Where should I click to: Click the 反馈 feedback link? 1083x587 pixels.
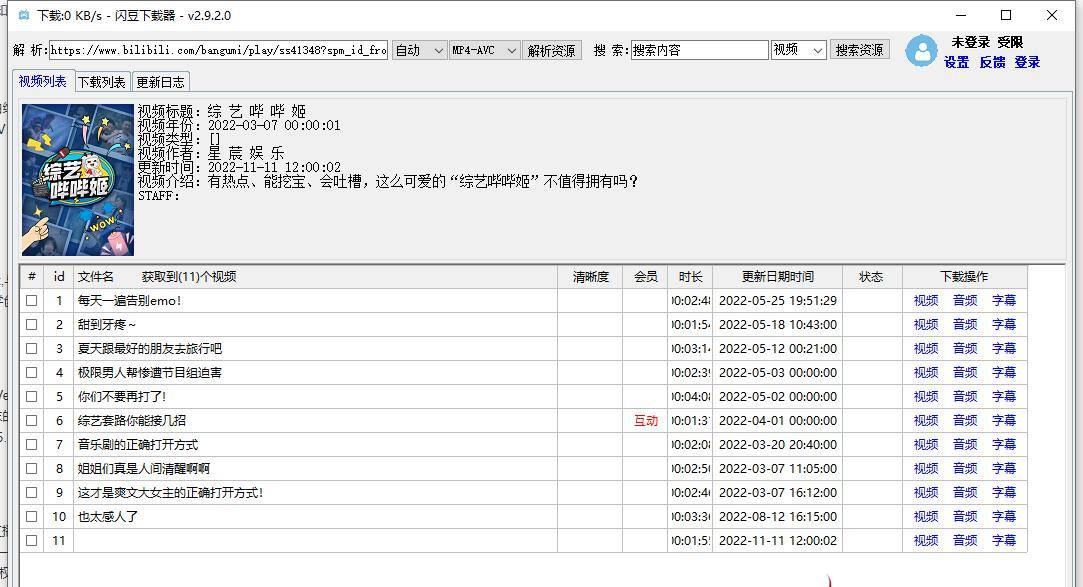[x=992, y=62]
